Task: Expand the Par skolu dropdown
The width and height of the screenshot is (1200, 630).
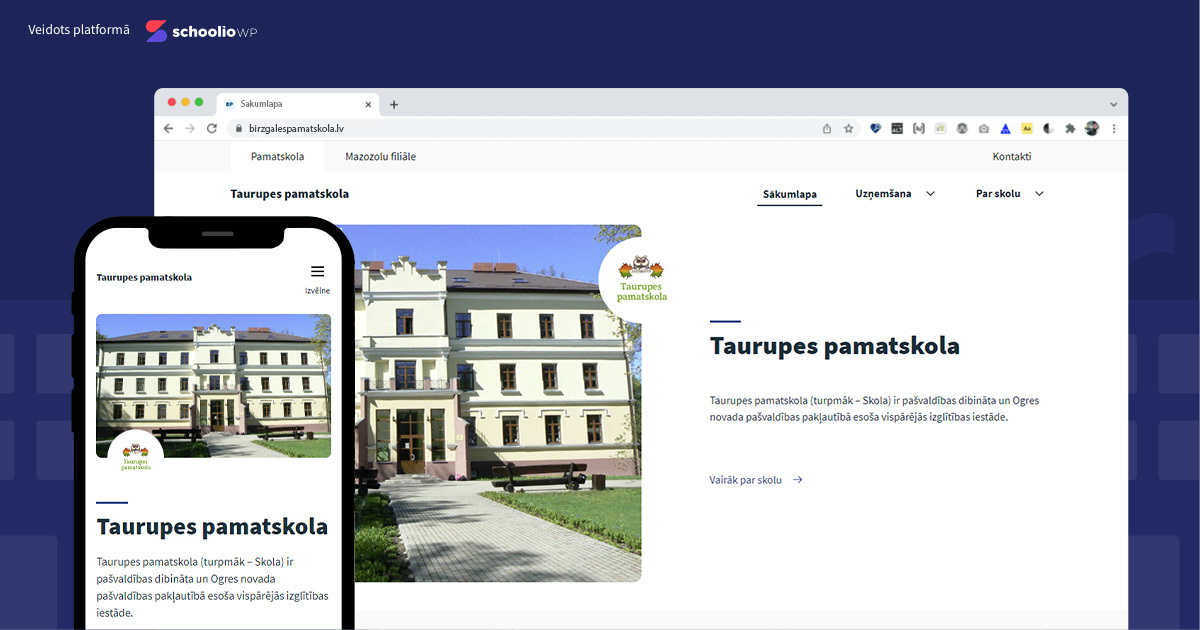Action: [x=1008, y=193]
